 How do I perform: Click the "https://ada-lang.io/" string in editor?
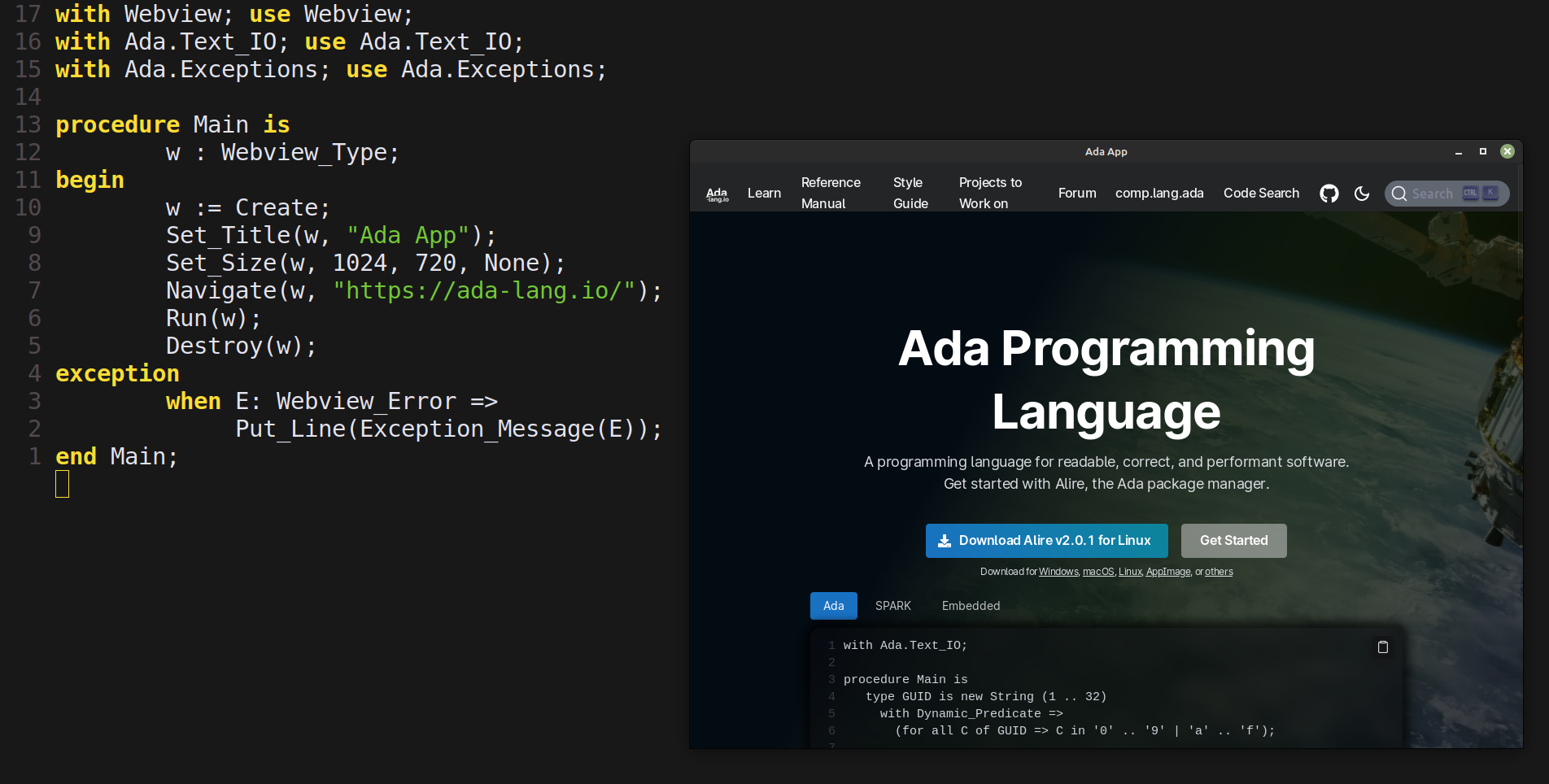point(484,290)
